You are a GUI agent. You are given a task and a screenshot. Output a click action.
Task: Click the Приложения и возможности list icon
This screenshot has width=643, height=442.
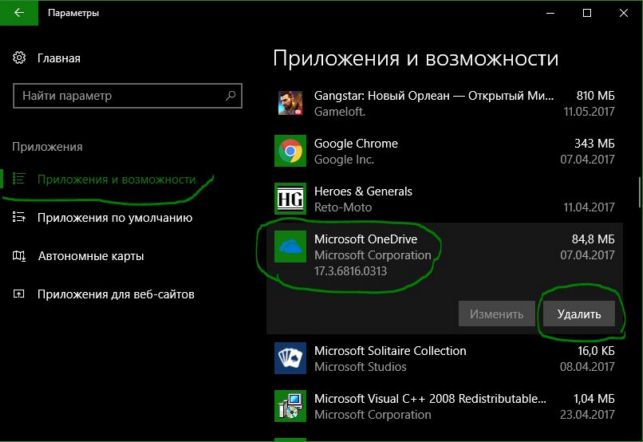(x=19, y=179)
